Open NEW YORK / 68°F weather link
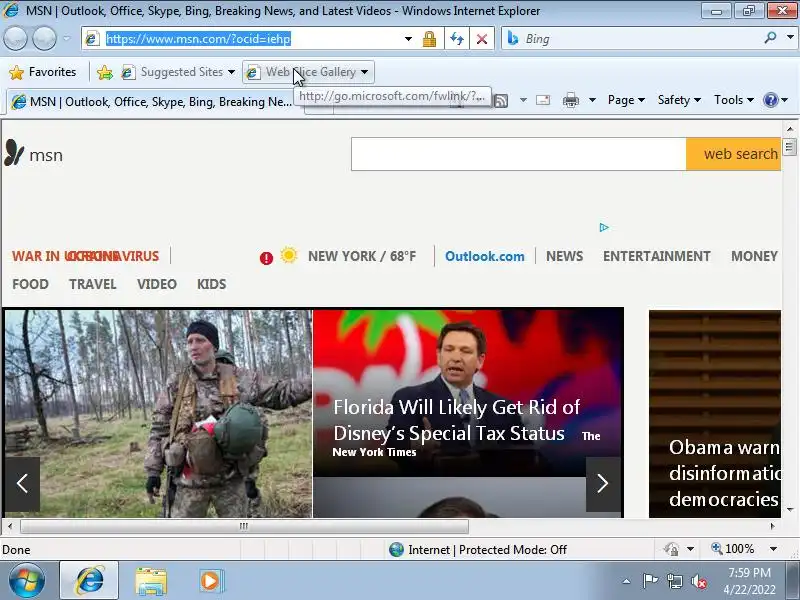This screenshot has height=600, width=800. tap(362, 256)
